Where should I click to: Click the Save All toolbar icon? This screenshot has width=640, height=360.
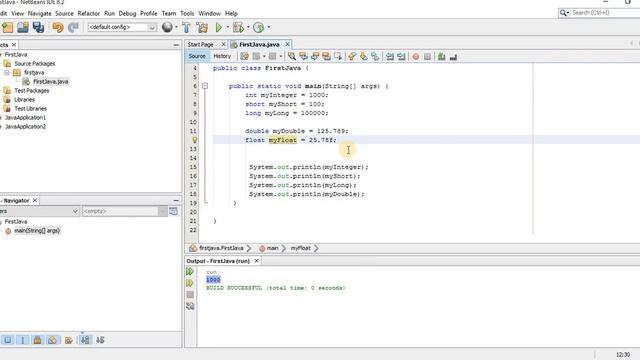click(x=38, y=27)
